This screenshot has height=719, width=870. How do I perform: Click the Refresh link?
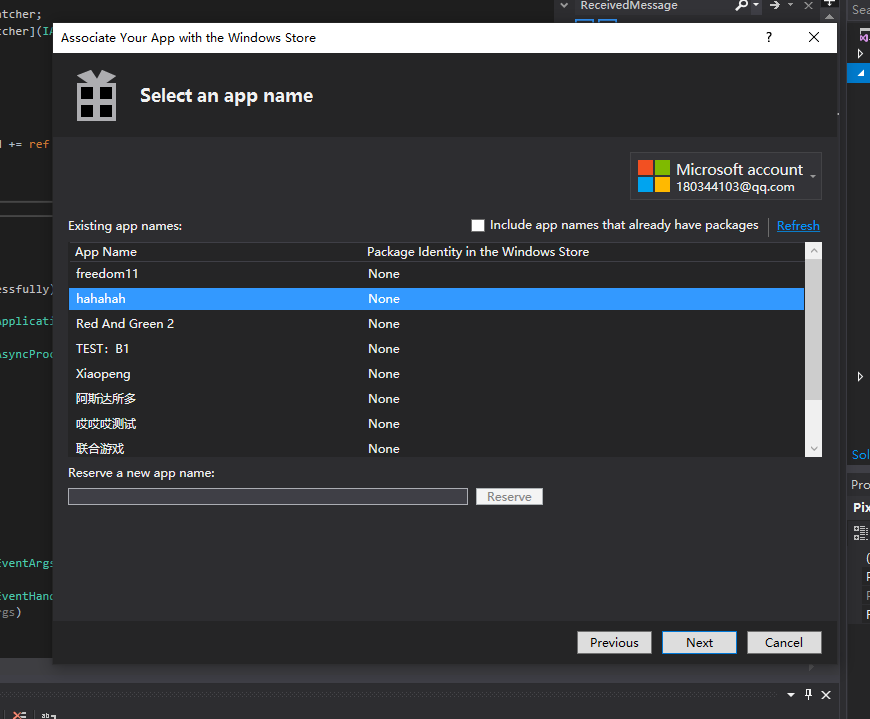[x=798, y=226]
